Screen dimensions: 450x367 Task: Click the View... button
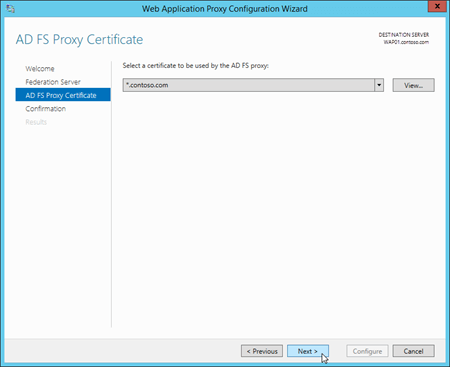pyautogui.click(x=413, y=85)
